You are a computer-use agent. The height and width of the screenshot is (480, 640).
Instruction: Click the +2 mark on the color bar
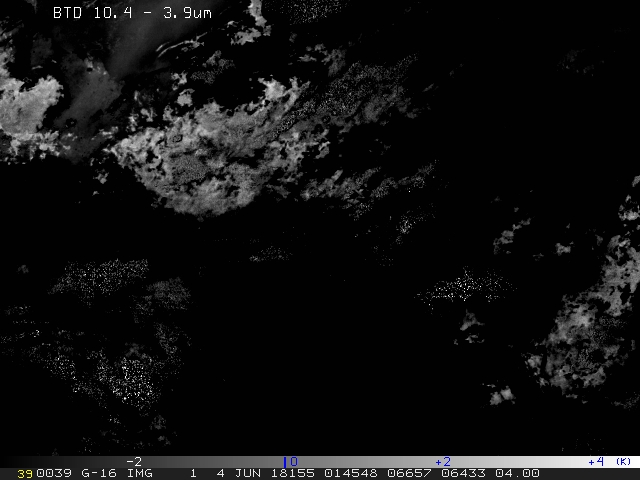coord(442,461)
